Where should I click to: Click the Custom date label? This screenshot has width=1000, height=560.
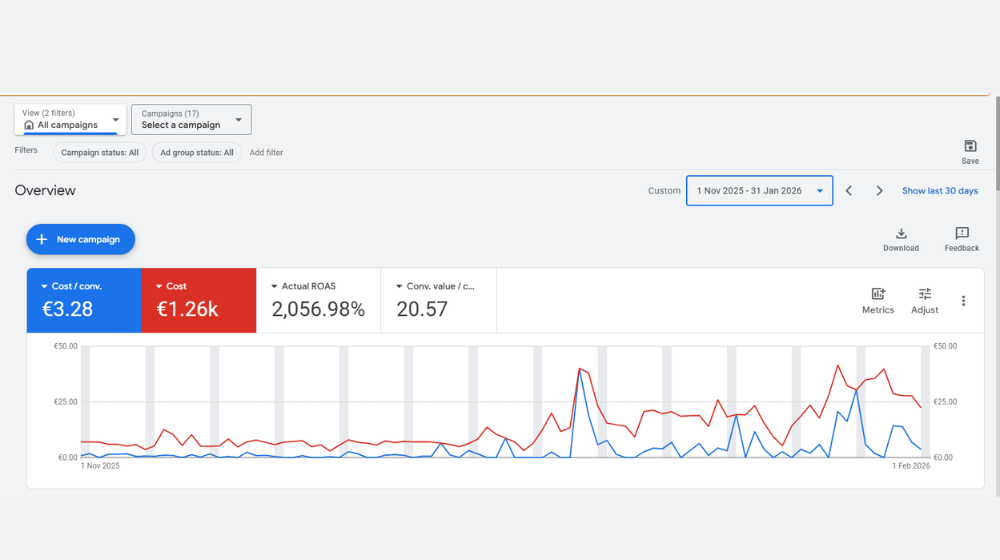pos(664,191)
